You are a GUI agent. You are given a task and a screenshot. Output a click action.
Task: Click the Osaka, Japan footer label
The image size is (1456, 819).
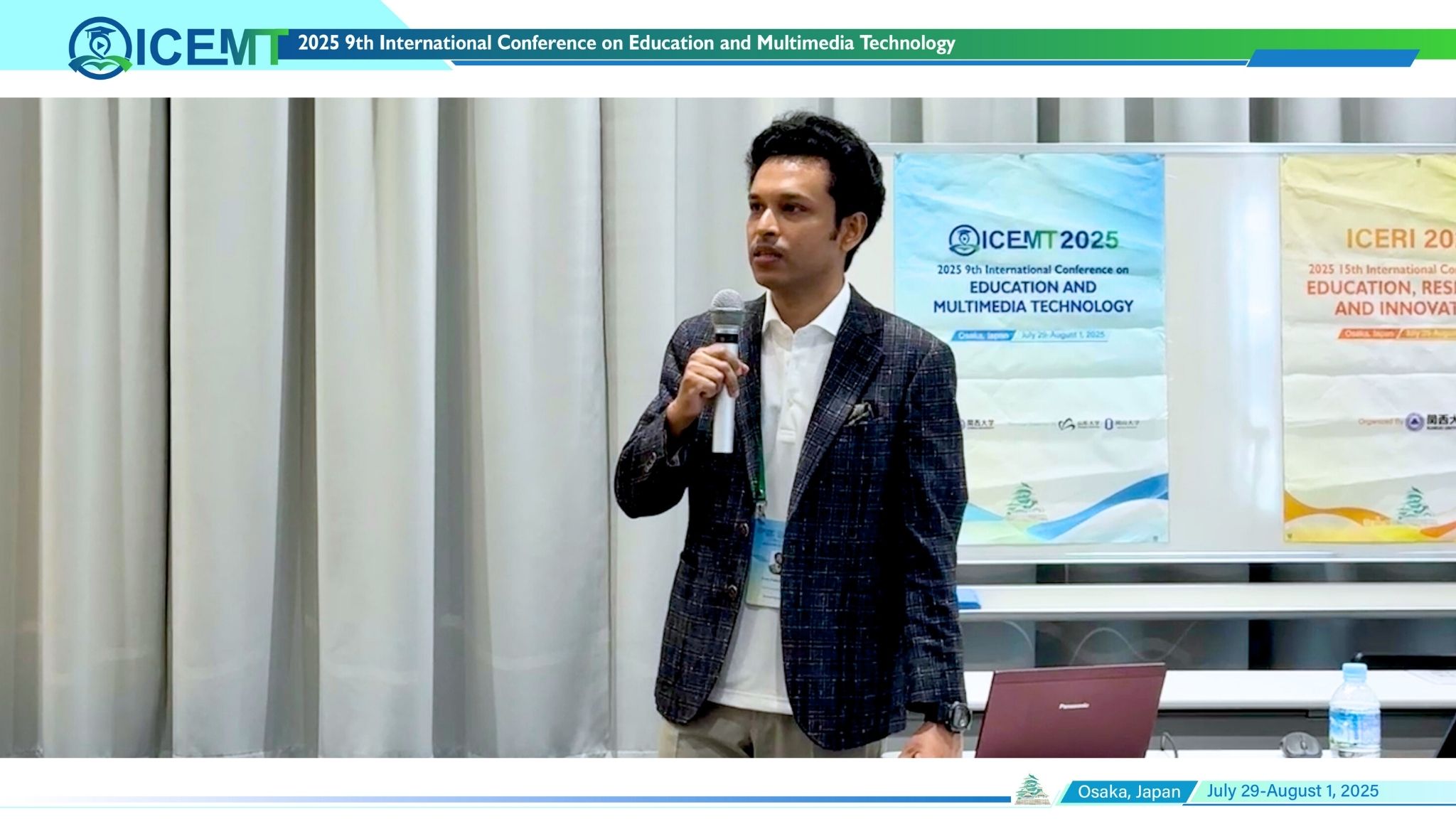[x=1128, y=791]
